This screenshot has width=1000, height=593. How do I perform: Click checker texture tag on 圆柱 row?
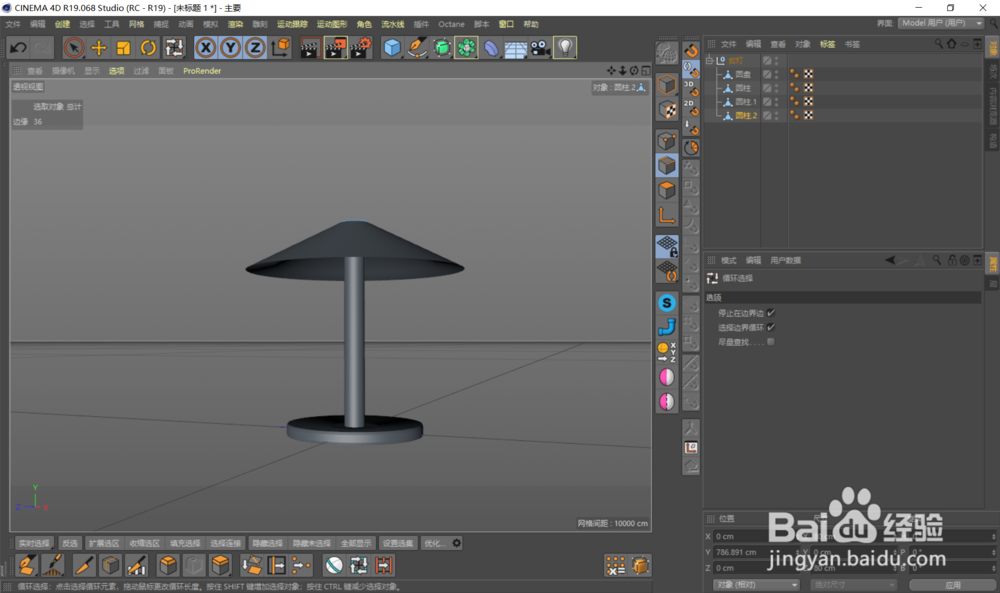click(x=808, y=88)
